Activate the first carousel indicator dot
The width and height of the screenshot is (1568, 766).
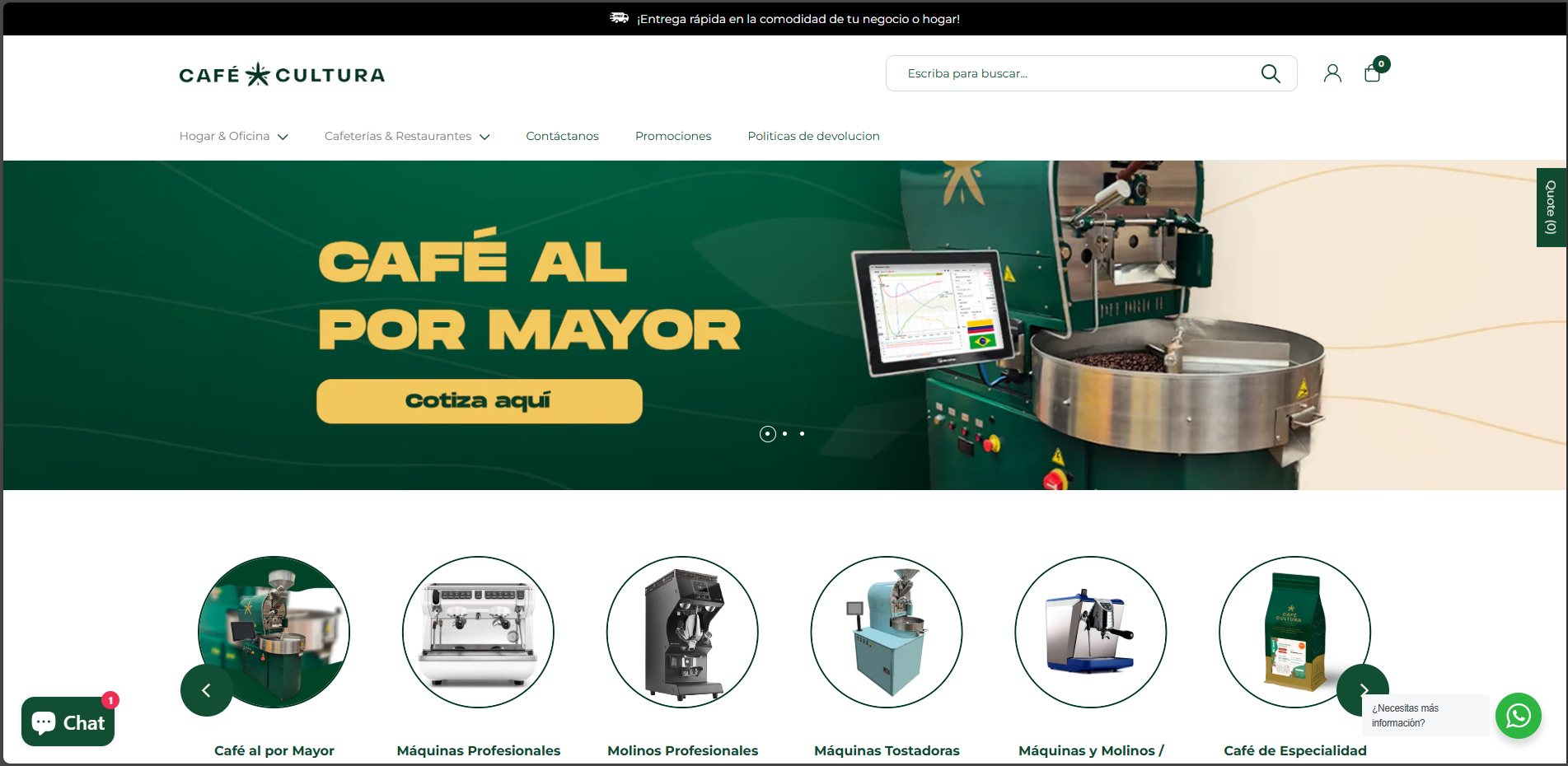767,433
